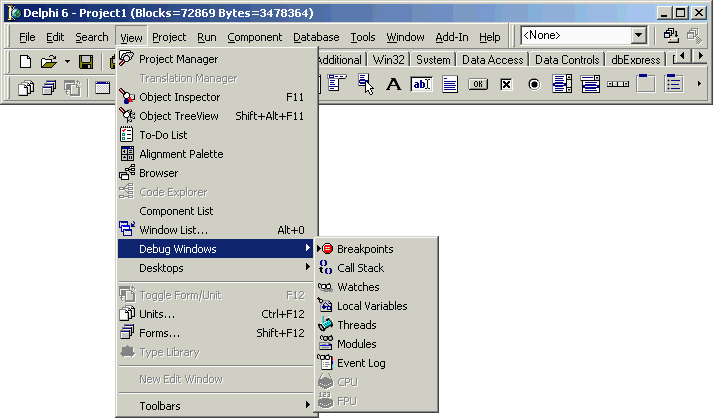Choose Units... menu item
Viewport: 713px width, 418px height.
click(216, 314)
